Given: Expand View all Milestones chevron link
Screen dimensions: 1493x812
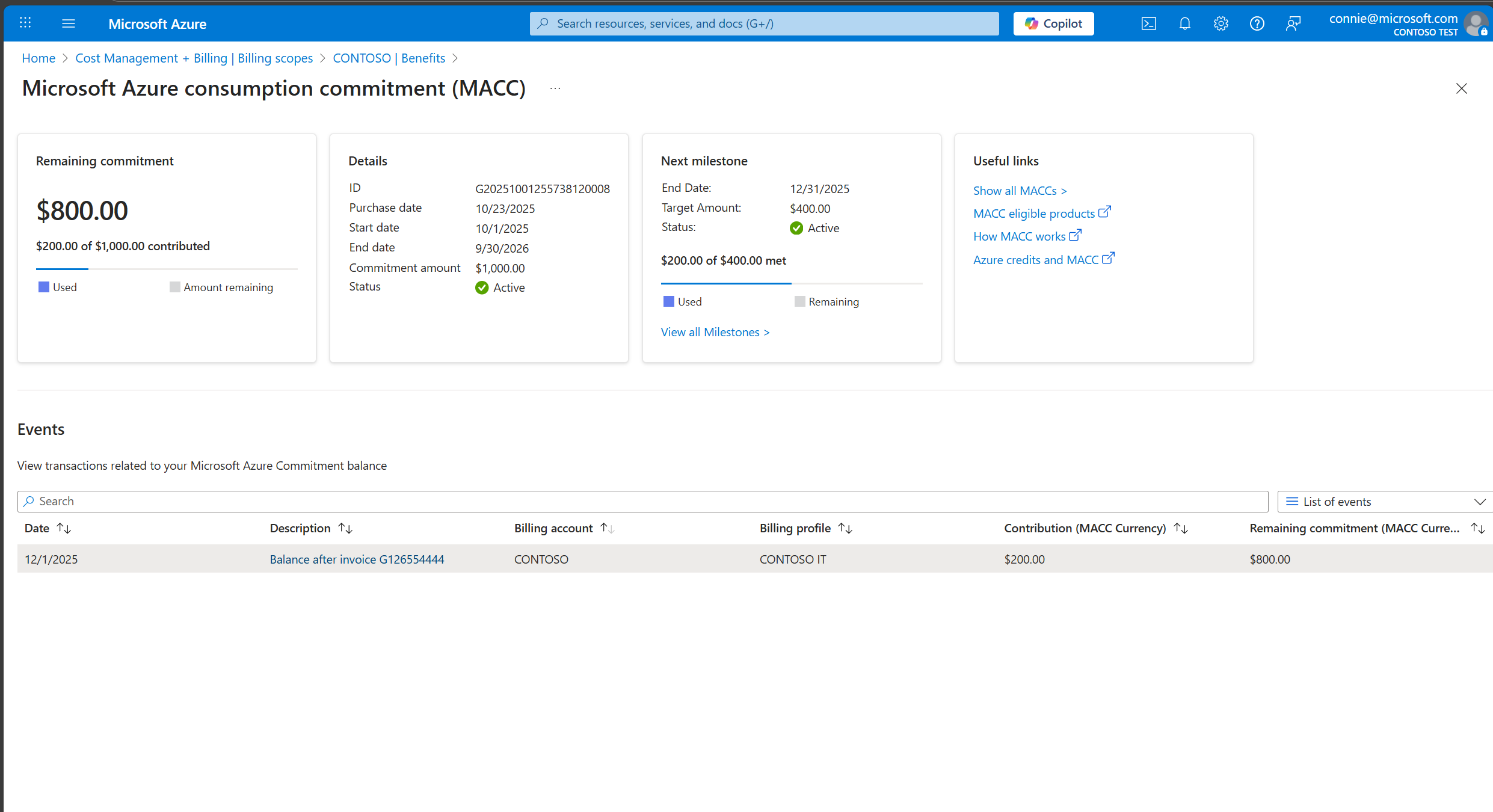Looking at the screenshot, I should 715,332.
